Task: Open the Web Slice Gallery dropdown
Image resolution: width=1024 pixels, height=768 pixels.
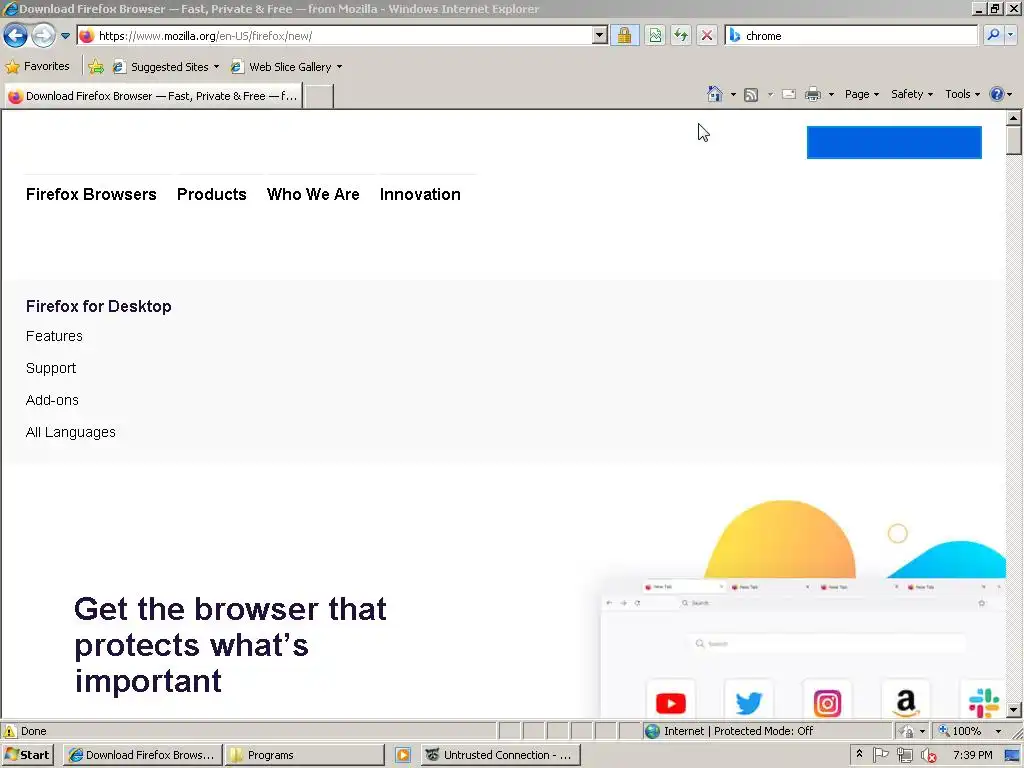Action: [287, 67]
